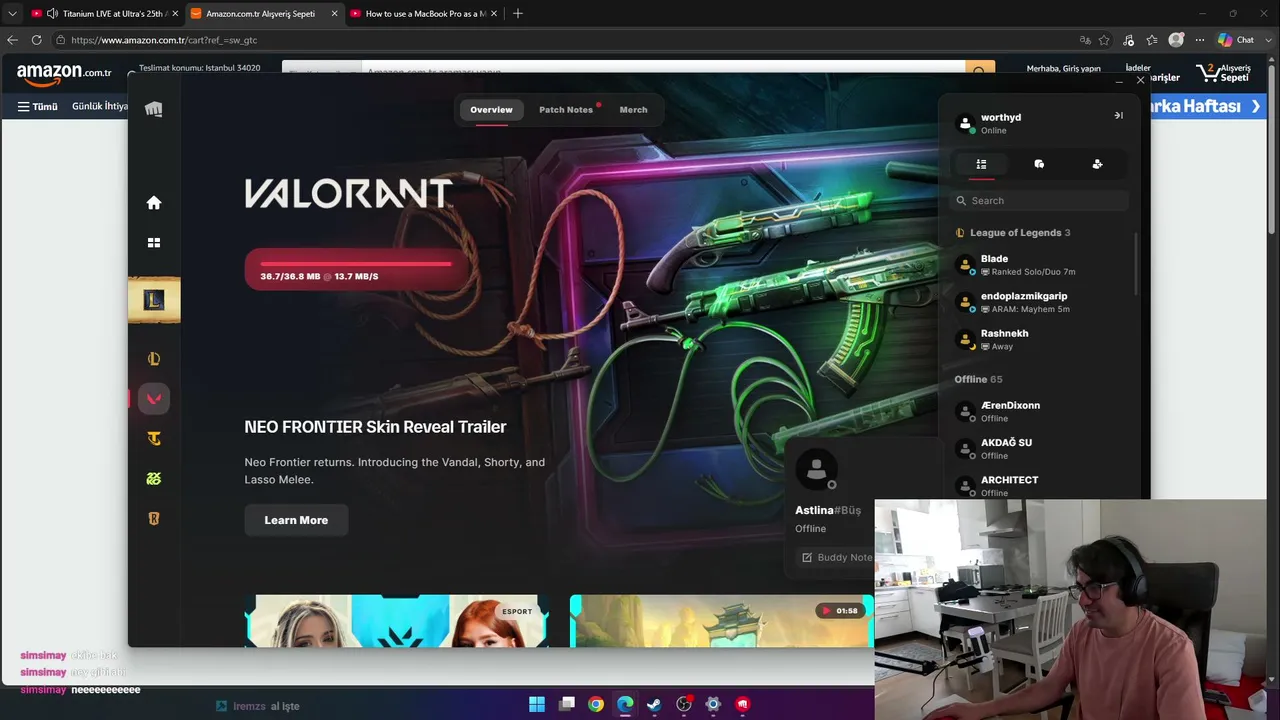
Task: Go back in the Edge browser
Action: coord(12,40)
